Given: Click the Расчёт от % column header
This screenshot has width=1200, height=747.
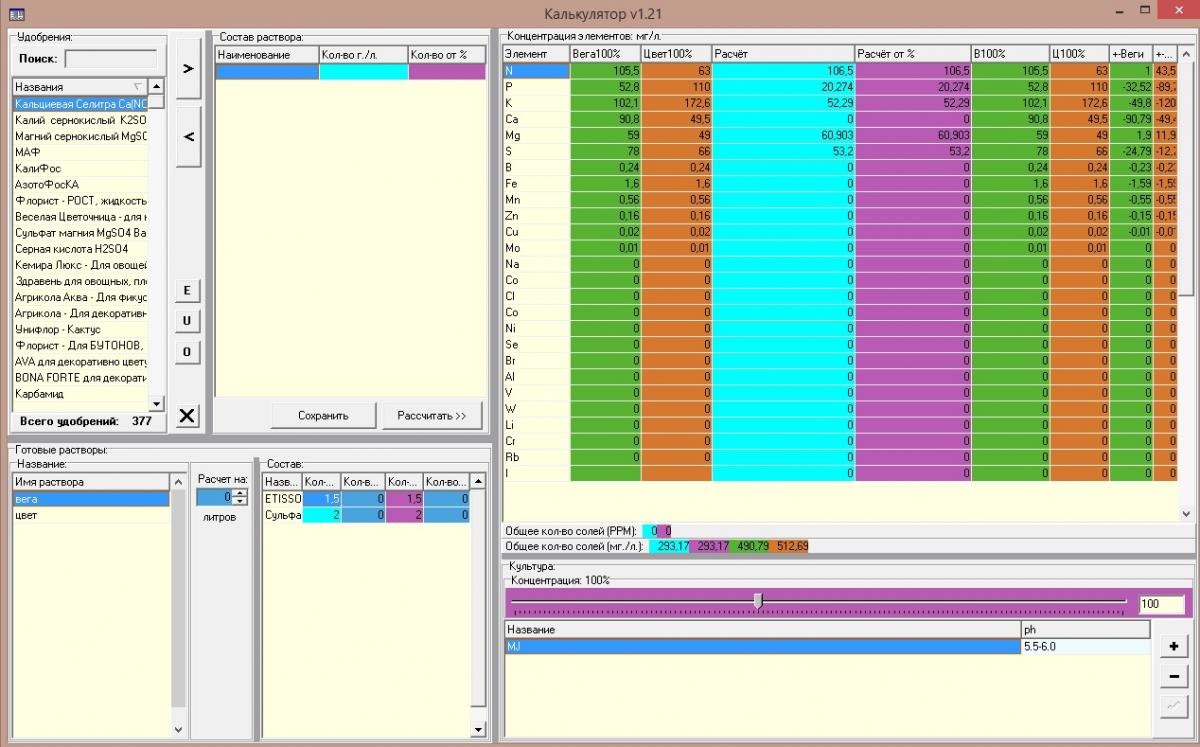Looking at the screenshot, I should [x=913, y=53].
